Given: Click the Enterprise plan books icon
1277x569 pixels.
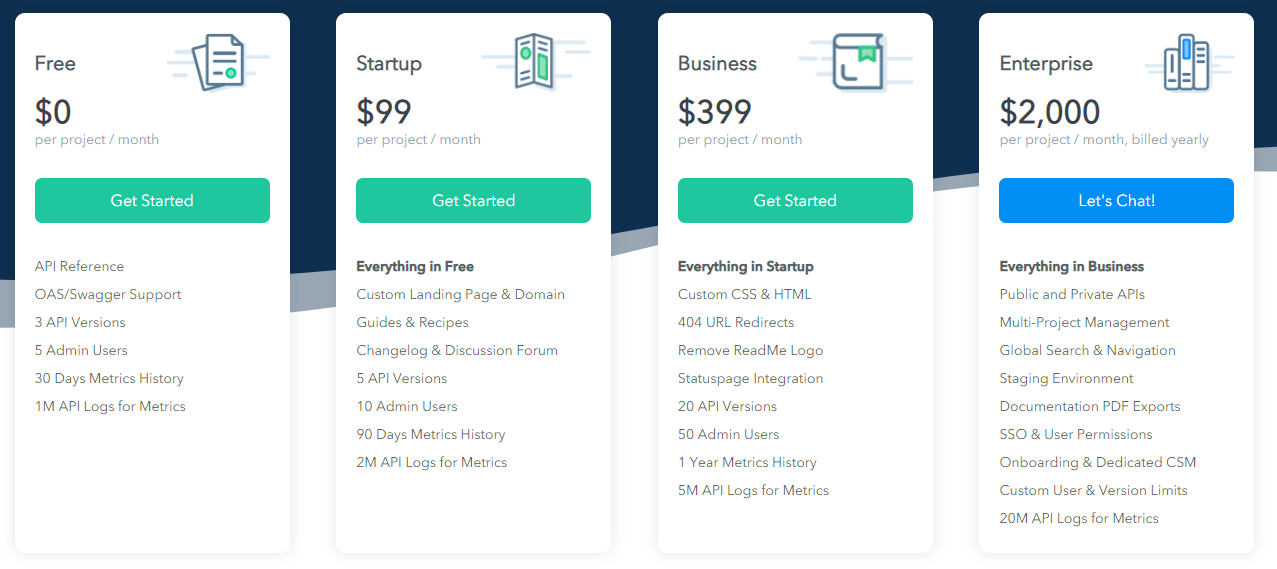Looking at the screenshot, I should tap(1188, 62).
